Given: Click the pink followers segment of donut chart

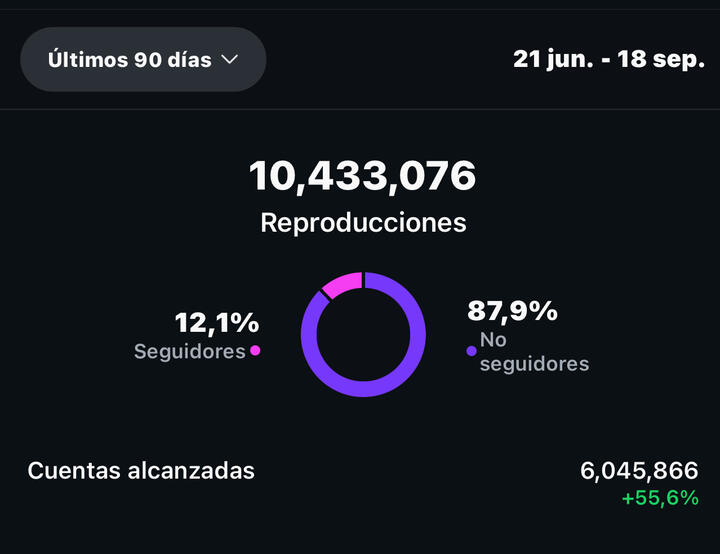Looking at the screenshot, I should (342, 284).
